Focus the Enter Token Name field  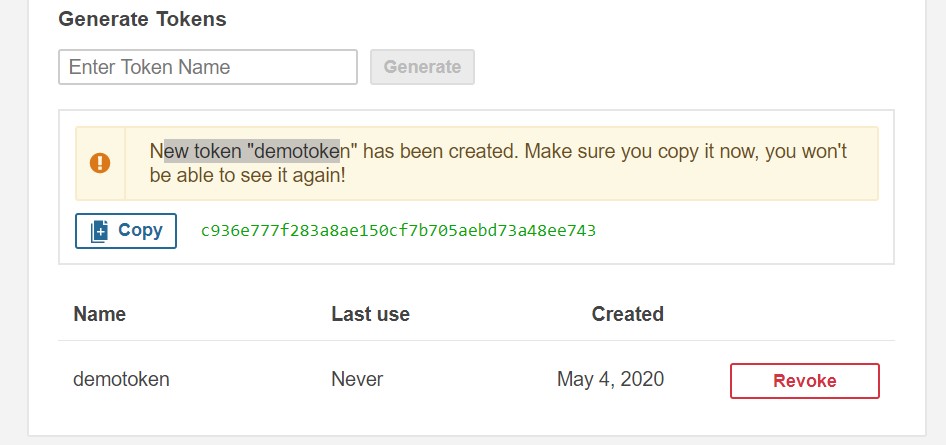point(208,67)
